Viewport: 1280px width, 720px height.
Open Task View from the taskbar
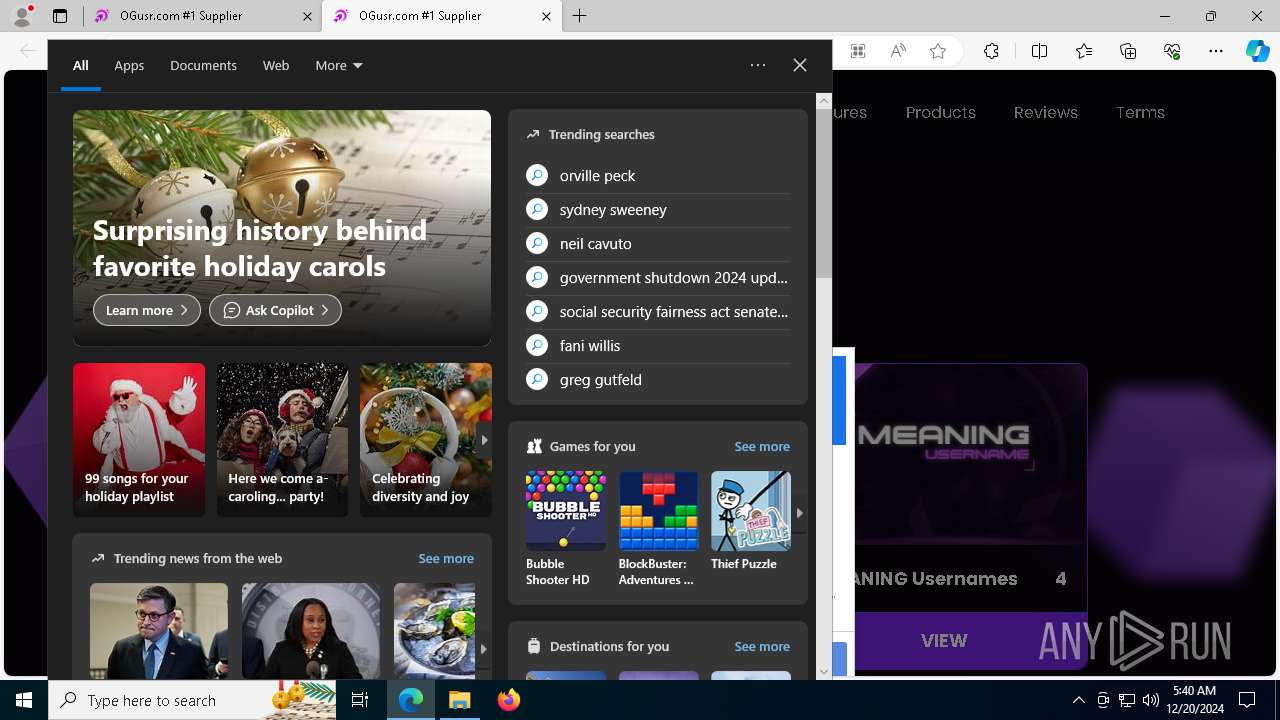(x=360, y=701)
